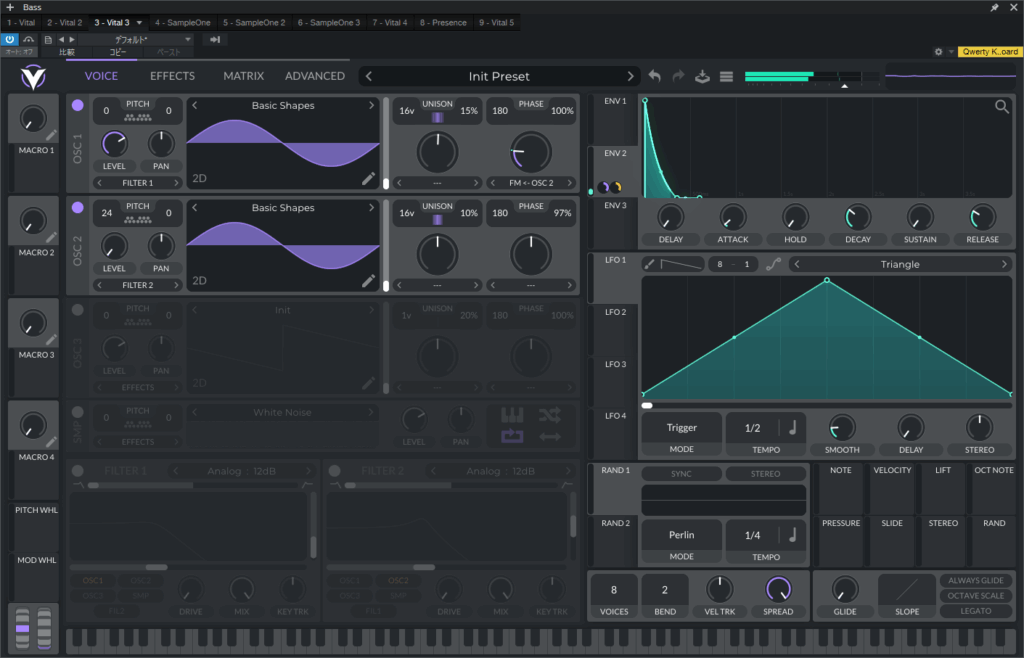Viewport: 1024px width, 658px height.
Task: Disable oscillator 1 power toggle
Action: coord(78,105)
